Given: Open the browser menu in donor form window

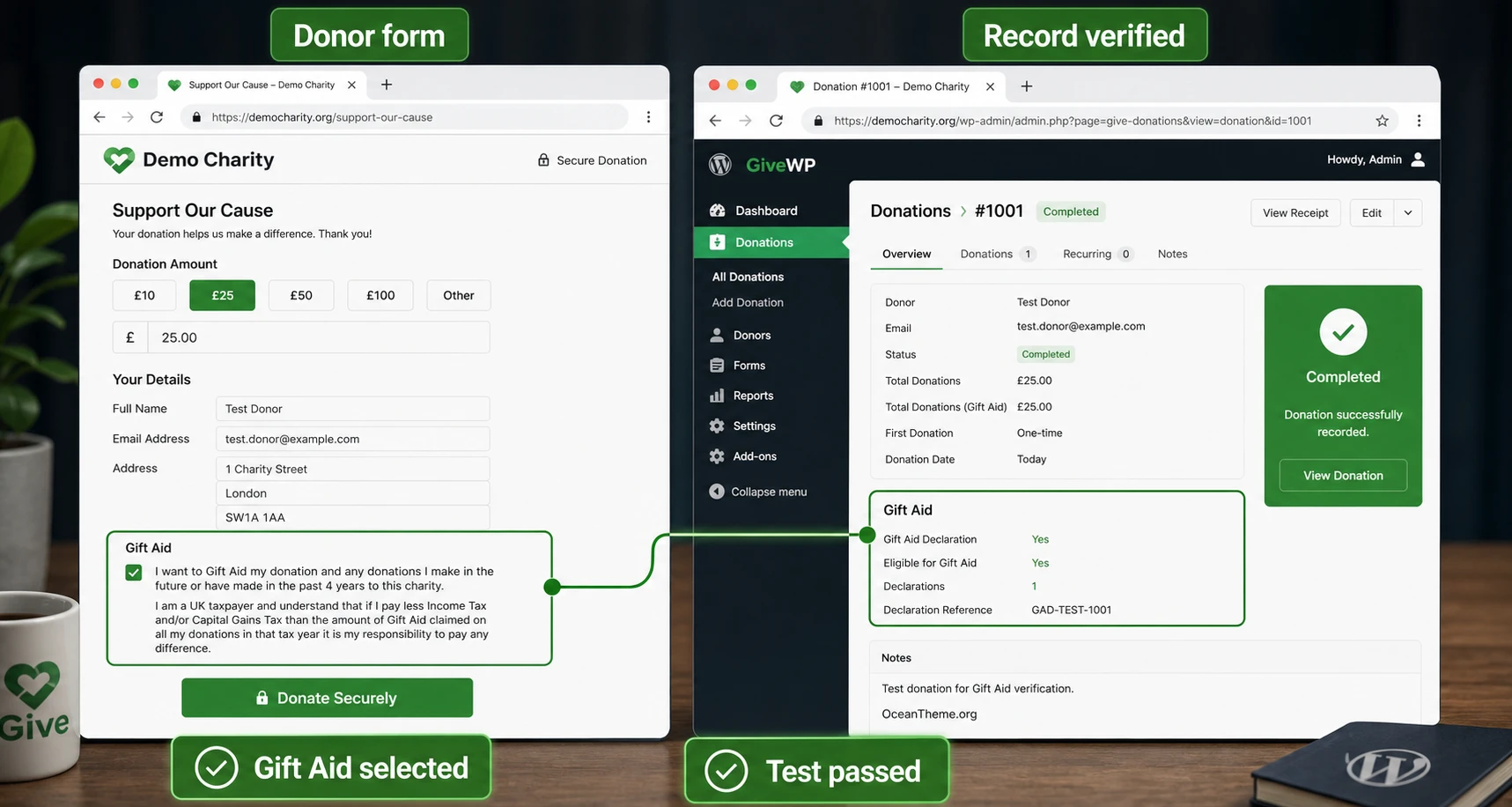Looking at the screenshot, I should click(x=649, y=117).
